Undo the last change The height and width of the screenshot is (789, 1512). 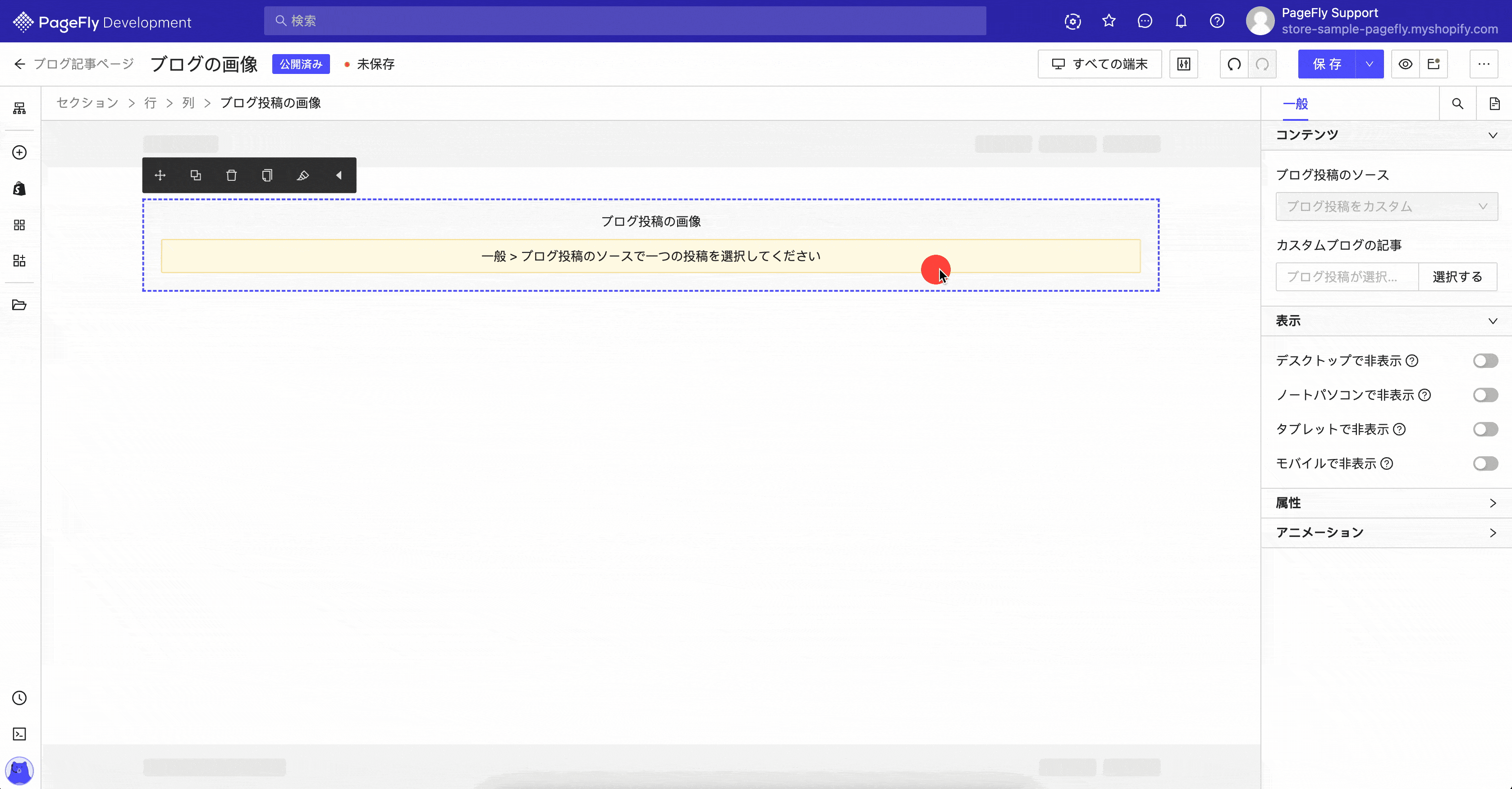(x=1234, y=64)
